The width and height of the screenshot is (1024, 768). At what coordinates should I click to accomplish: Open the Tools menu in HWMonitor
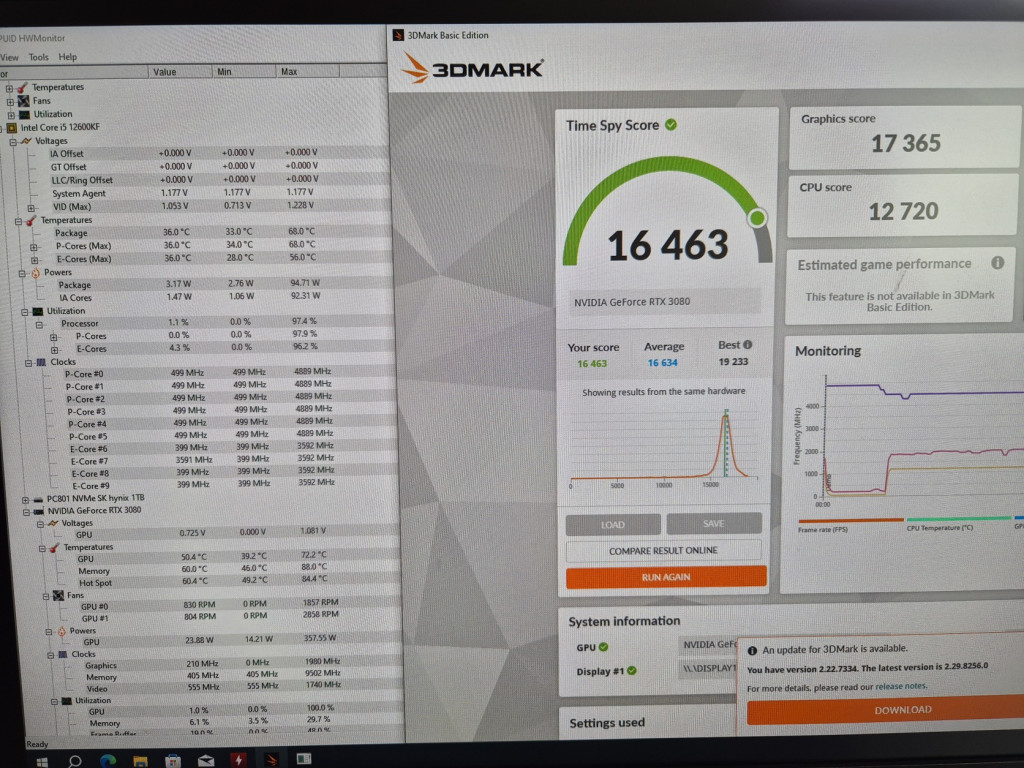39,57
